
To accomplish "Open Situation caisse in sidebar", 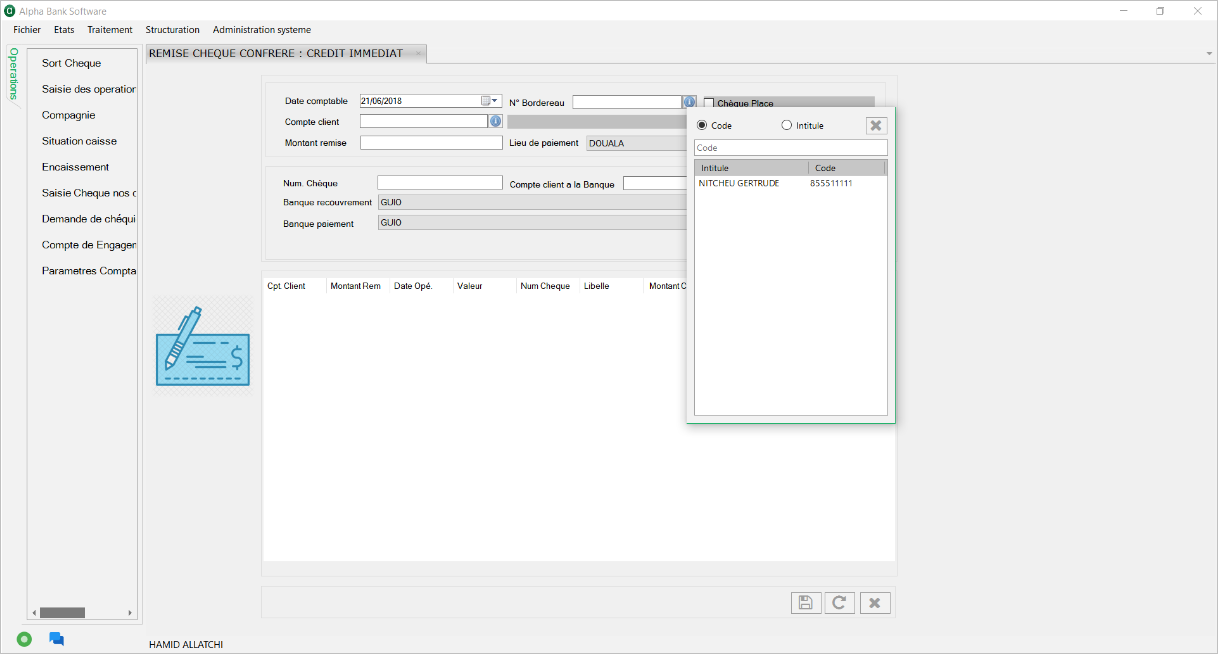I will tap(79, 141).
